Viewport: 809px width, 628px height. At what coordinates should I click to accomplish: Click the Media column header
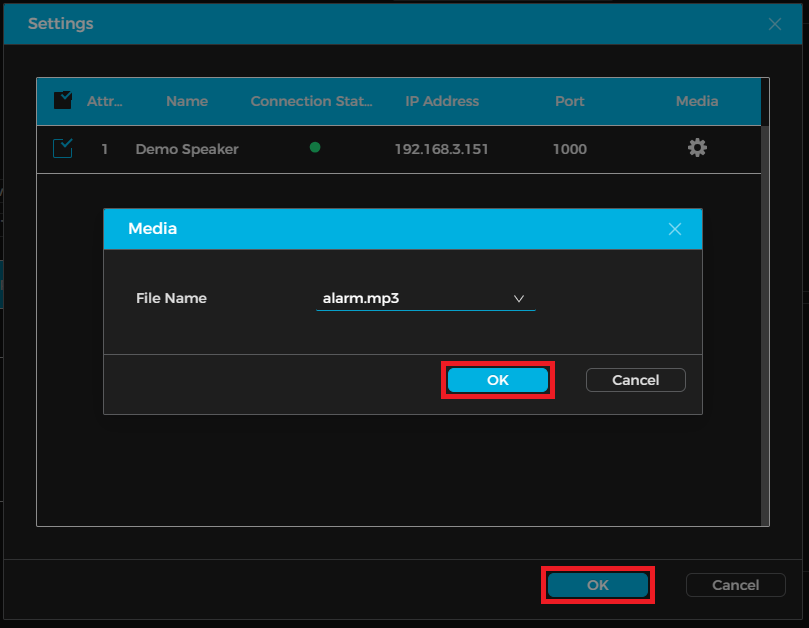tap(697, 101)
